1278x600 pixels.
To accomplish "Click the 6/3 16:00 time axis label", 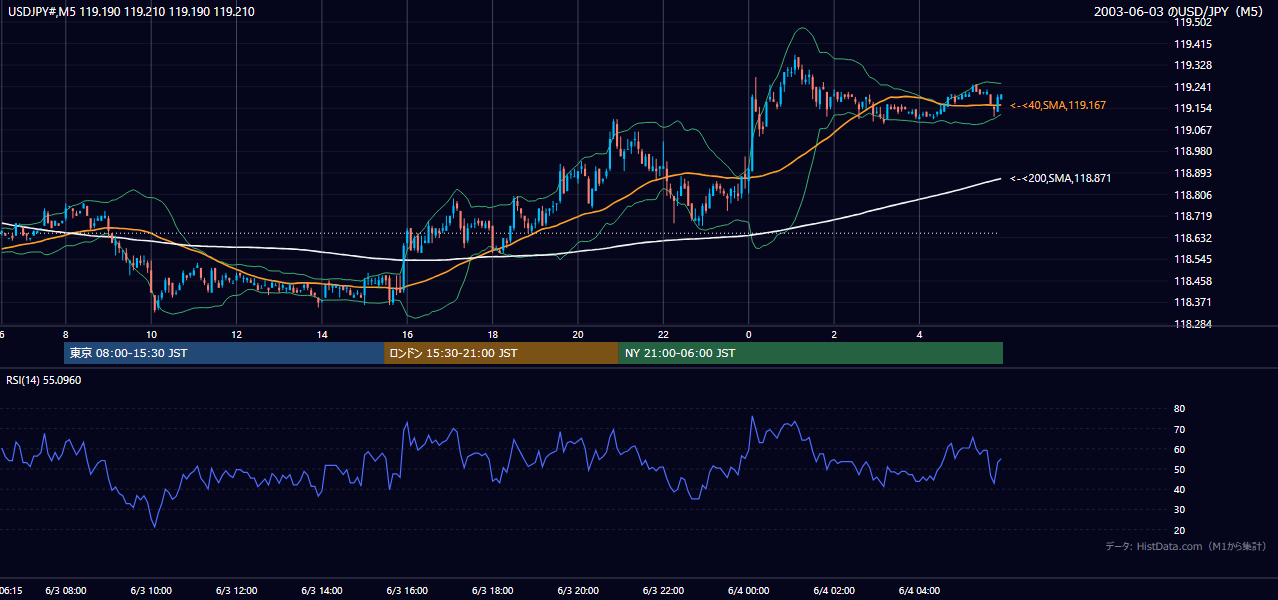I will [407, 590].
